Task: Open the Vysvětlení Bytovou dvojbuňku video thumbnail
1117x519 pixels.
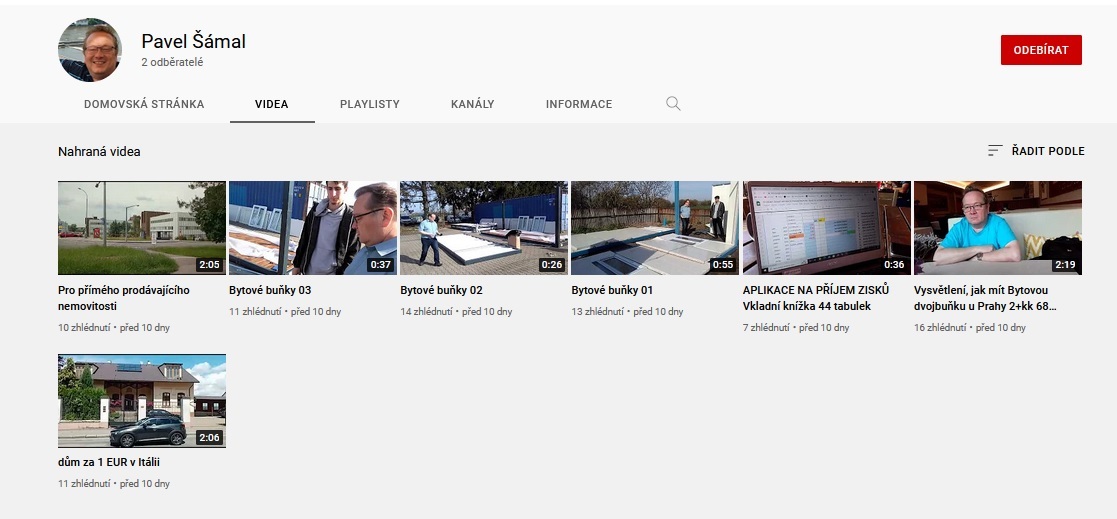Action: (x=997, y=228)
